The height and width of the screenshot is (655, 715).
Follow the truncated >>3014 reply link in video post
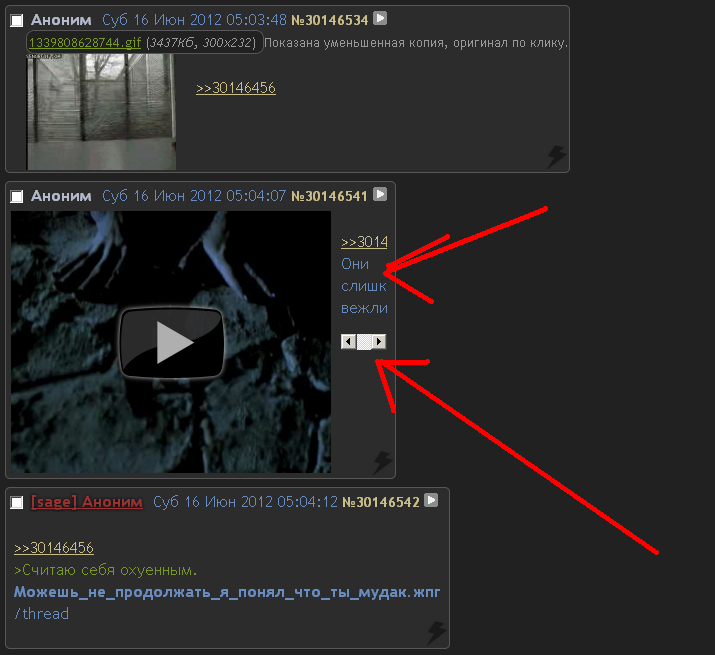coord(364,242)
